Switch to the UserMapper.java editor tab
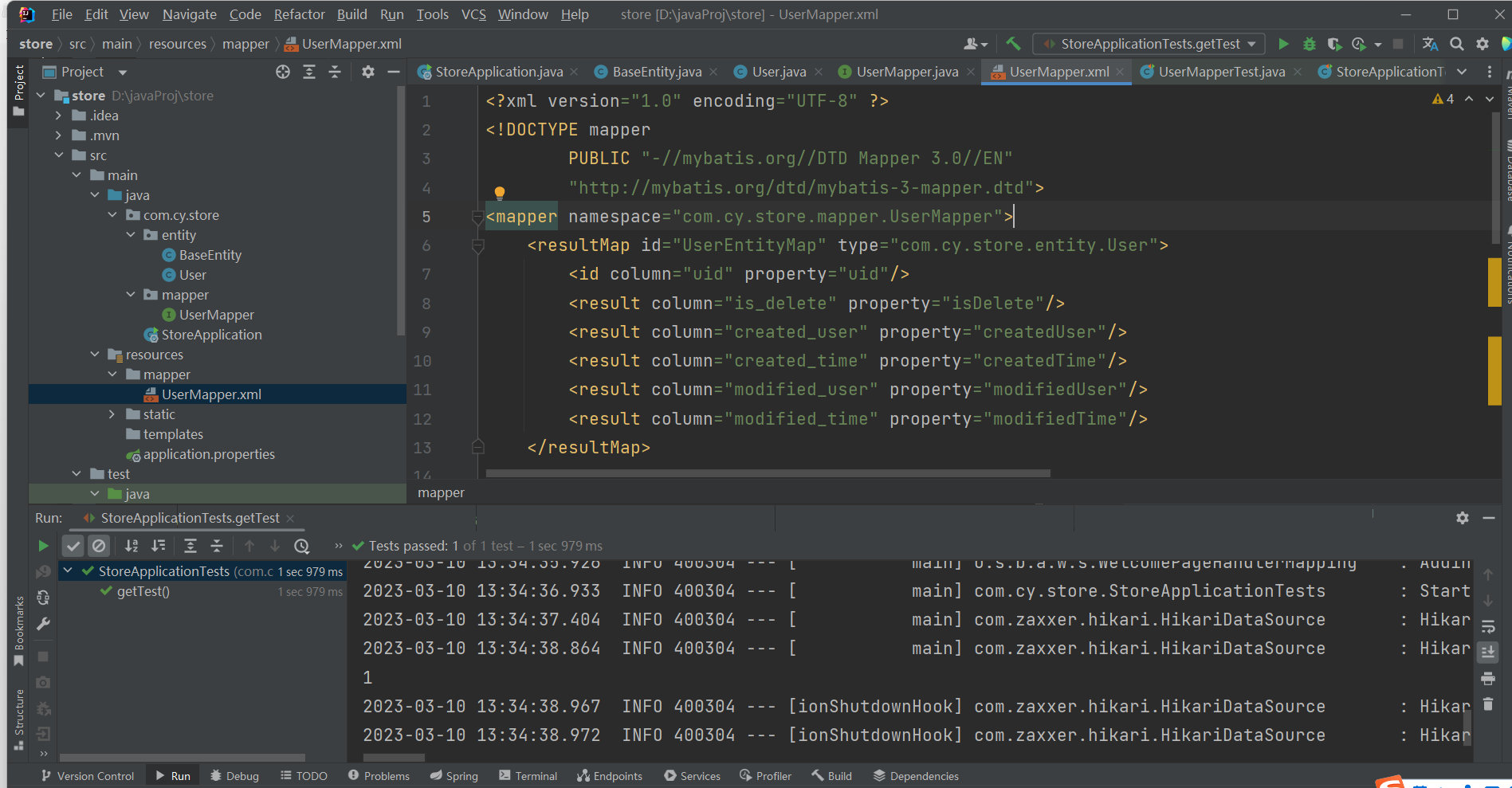 [x=906, y=72]
